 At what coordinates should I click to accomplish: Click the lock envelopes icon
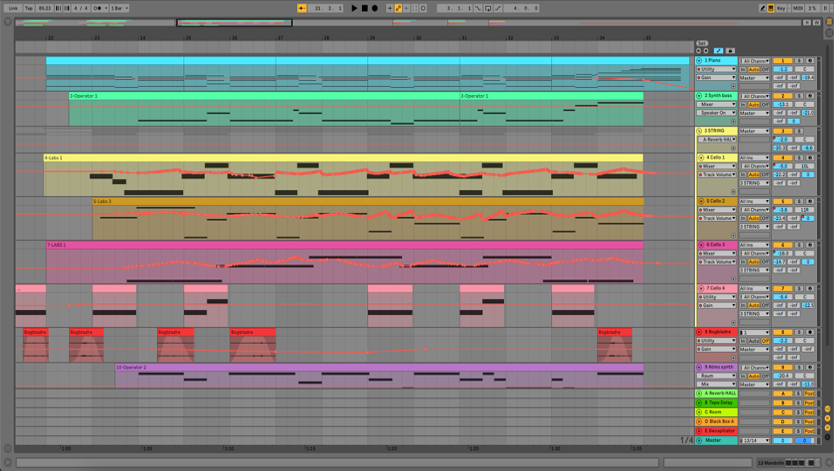click(730, 51)
